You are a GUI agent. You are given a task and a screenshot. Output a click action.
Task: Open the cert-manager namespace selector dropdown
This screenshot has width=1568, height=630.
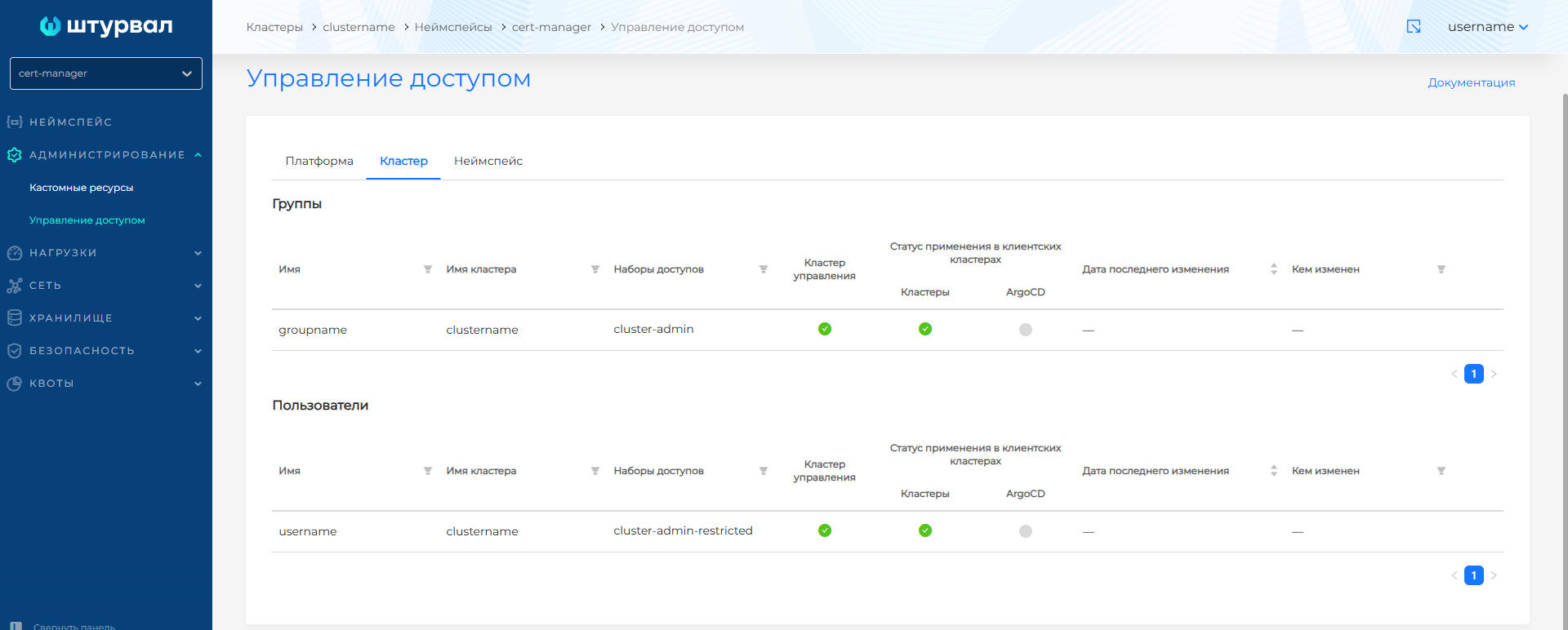tap(106, 73)
